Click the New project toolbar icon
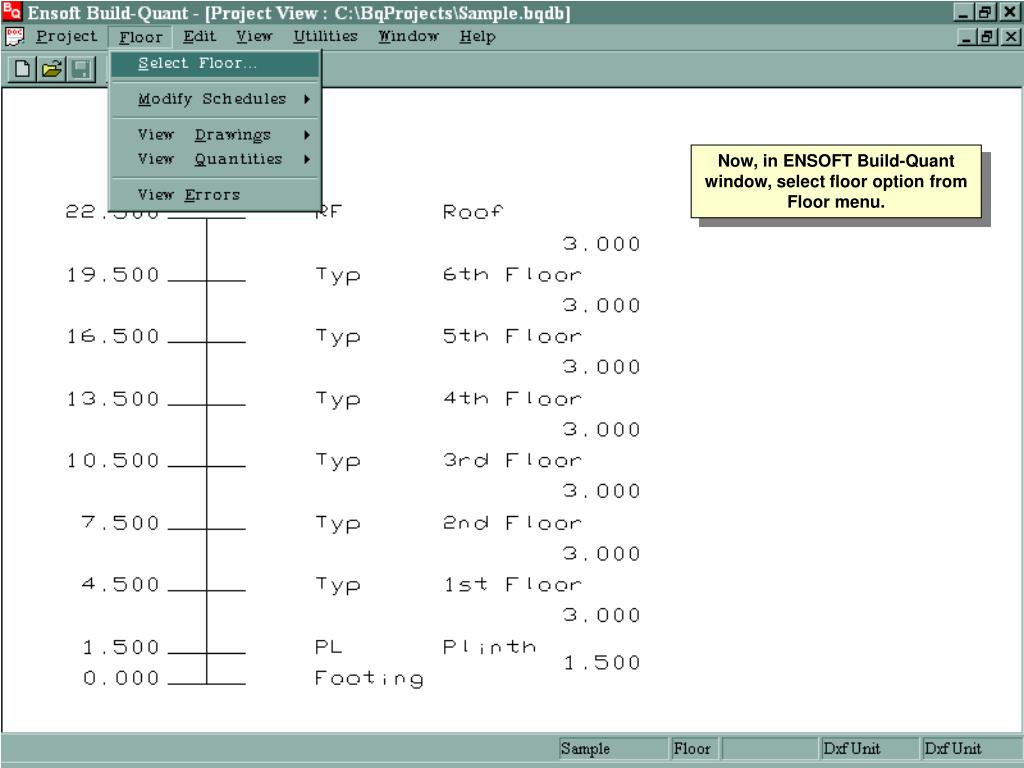Screen dimensions: 1024x768 click(22, 69)
